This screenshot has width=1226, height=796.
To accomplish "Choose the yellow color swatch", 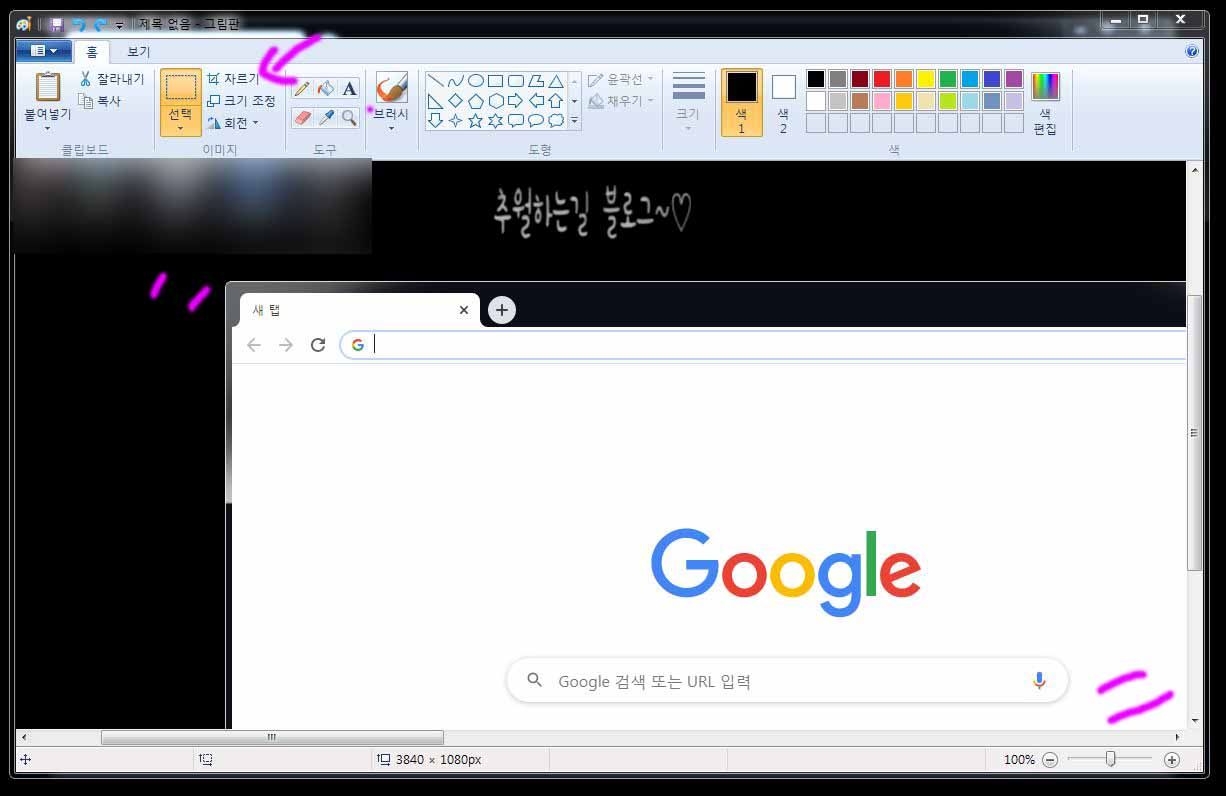I will tap(926, 79).
